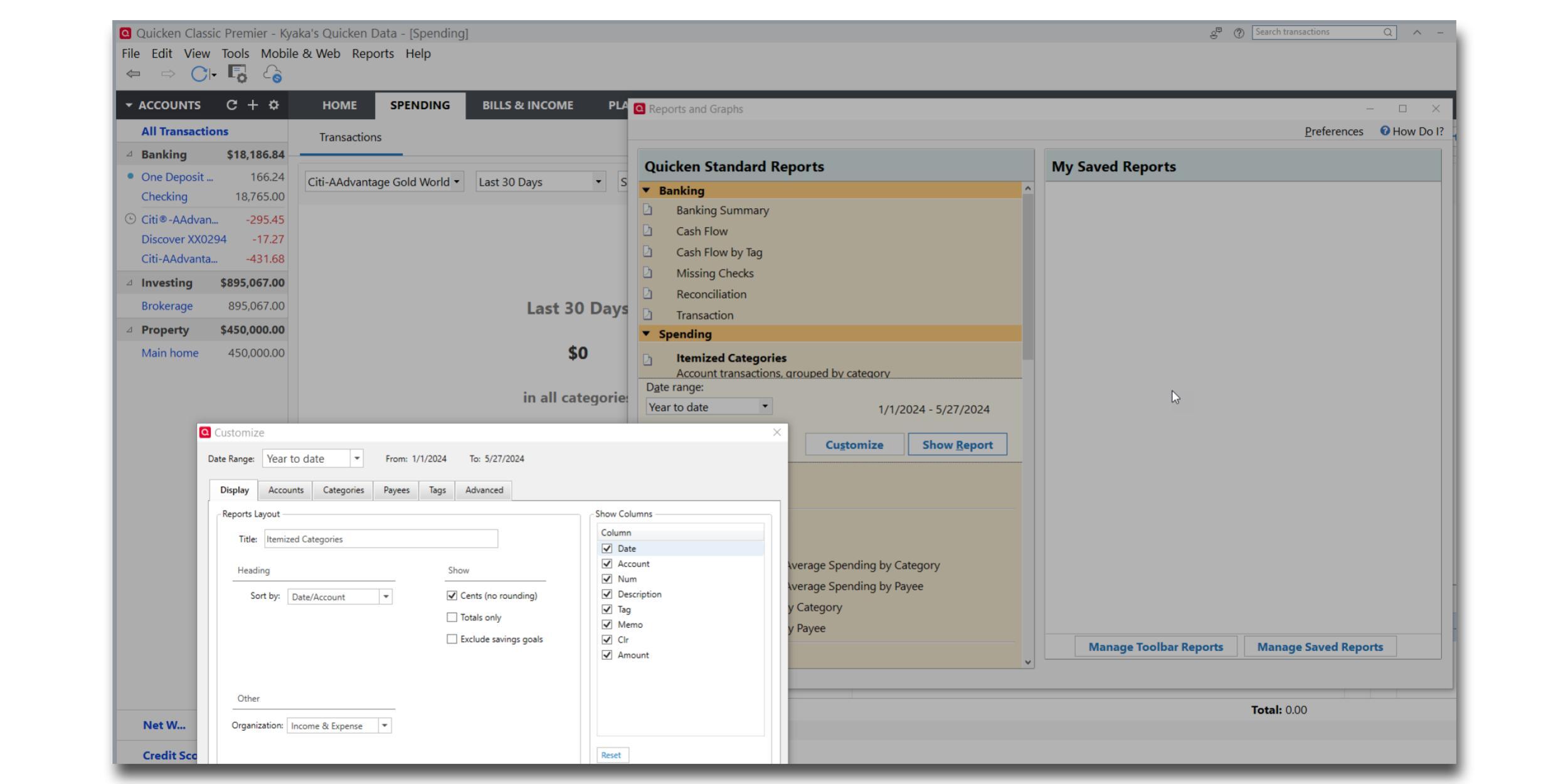This screenshot has height=784, width=1568.
Task: Collapse the Banking reports section
Action: coord(647,190)
